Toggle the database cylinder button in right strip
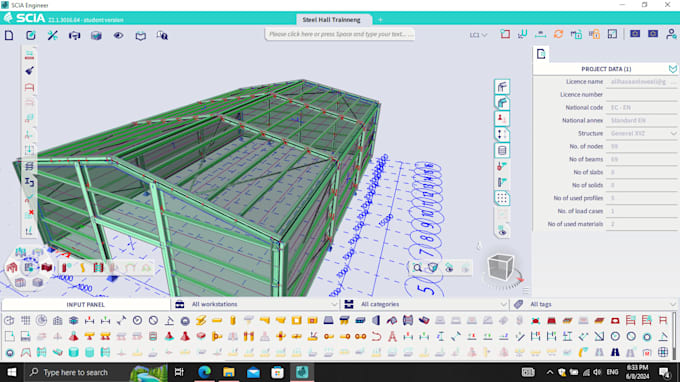 click(x=502, y=150)
